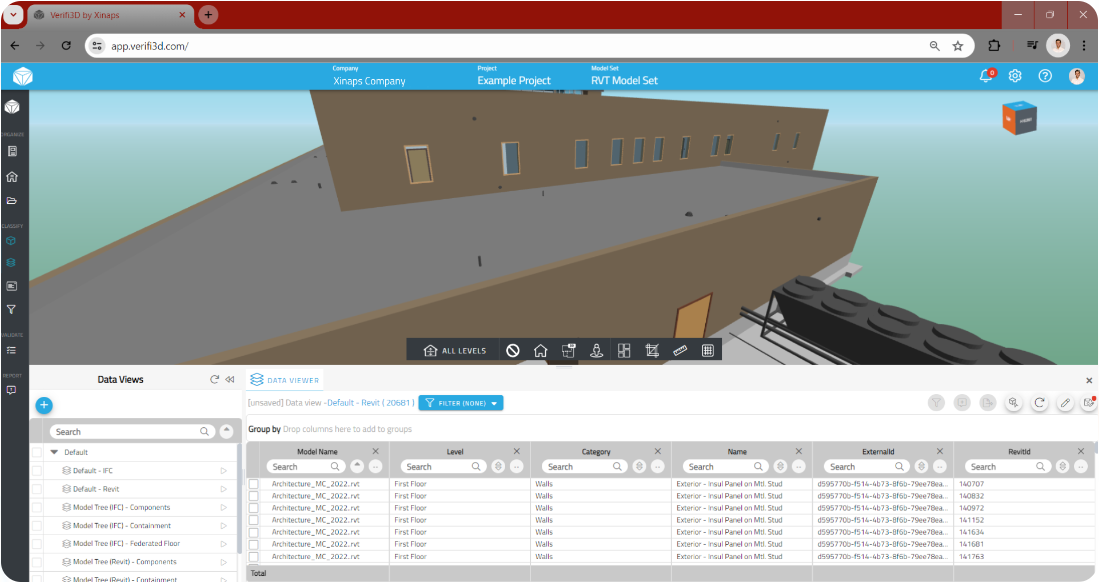Screen dimensions: 1099x582
Task: Collapse the Data Views panel with double arrows
Action: pyautogui.click(x=229, y=380)
